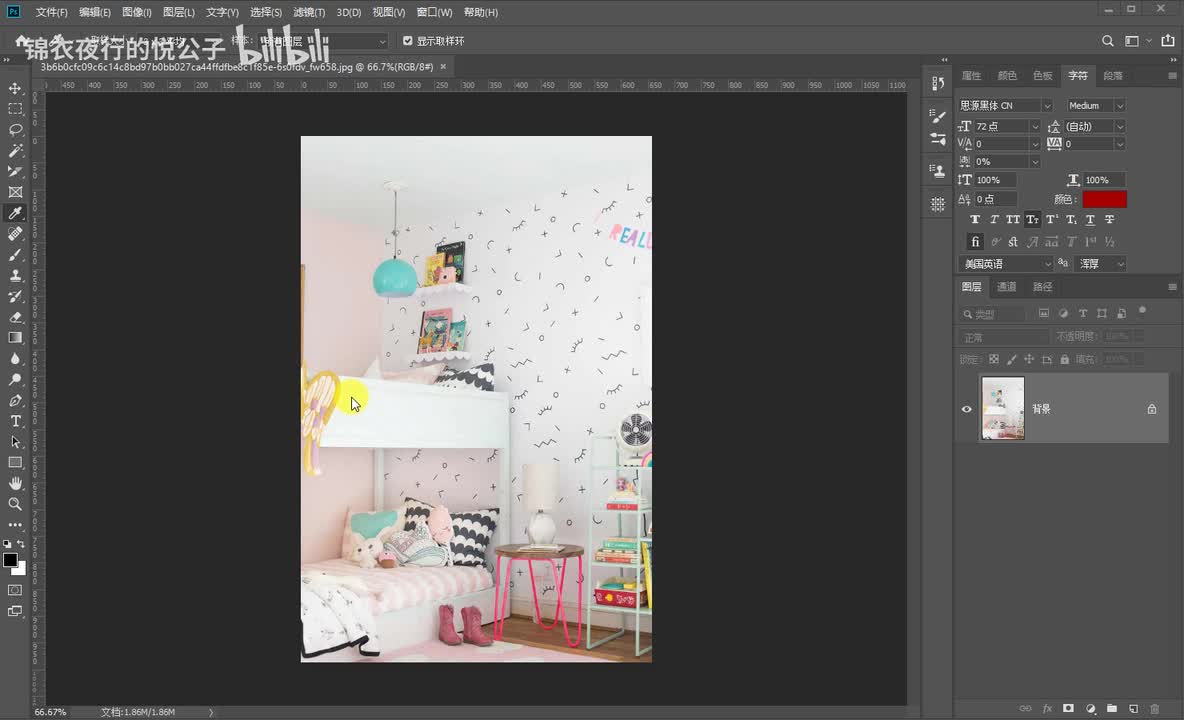Select the Hand tool
Screen dimensions: 1184x720
point(15,483)
